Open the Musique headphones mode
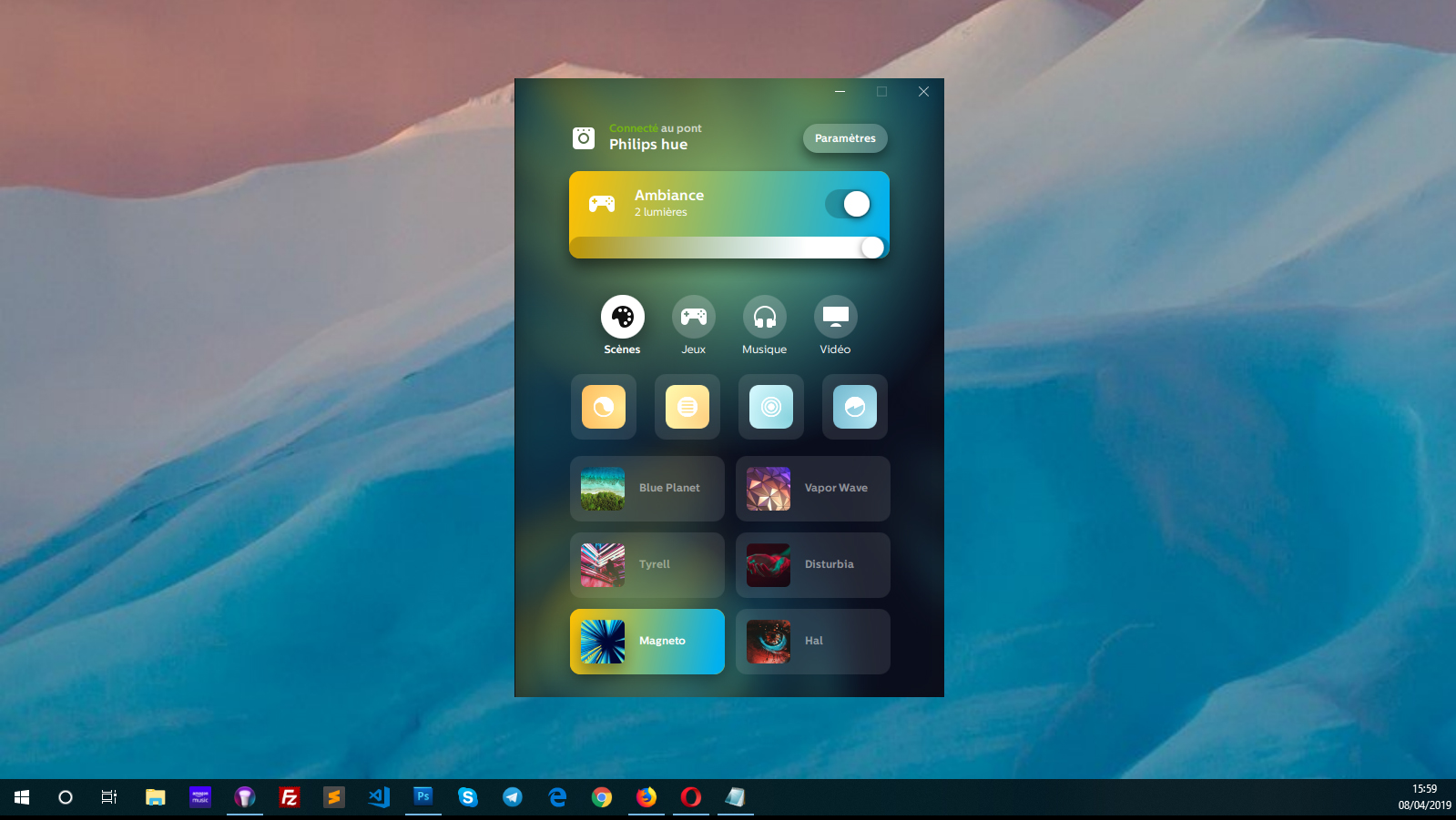This screenshot has height=820, width=1456. (764, 317)
